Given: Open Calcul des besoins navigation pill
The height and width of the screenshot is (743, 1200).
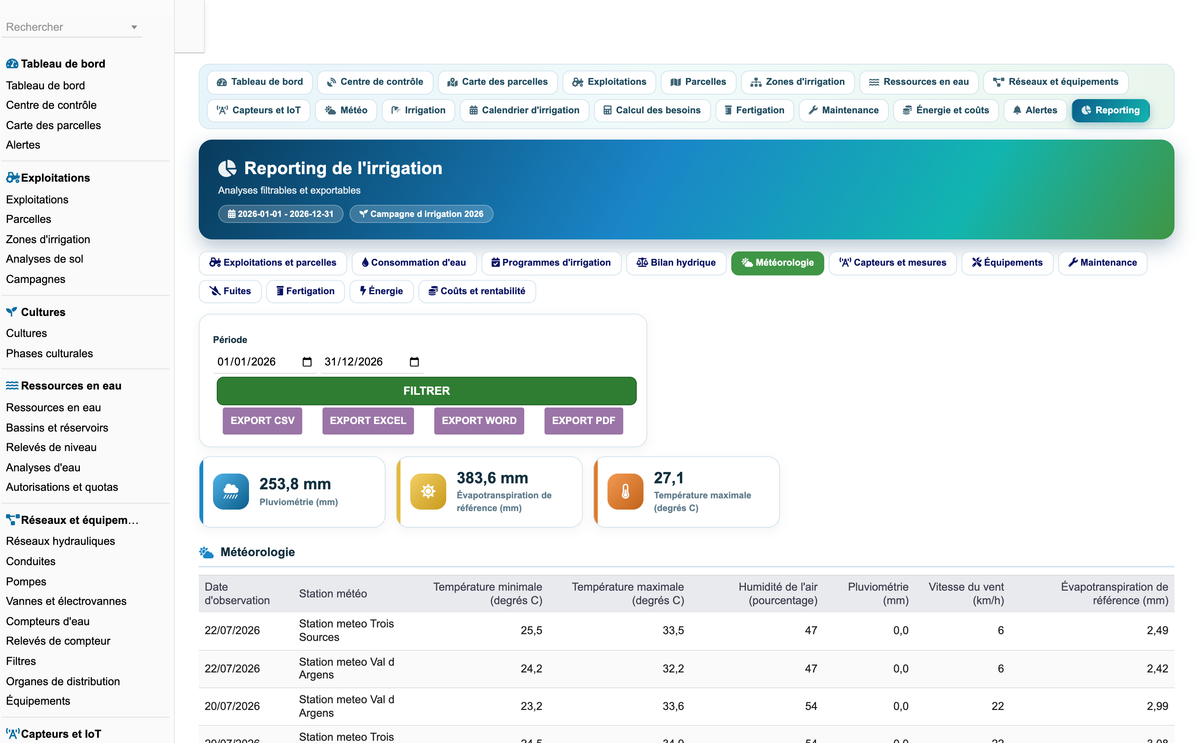Looking at the screenshot, I should point(652,110).
